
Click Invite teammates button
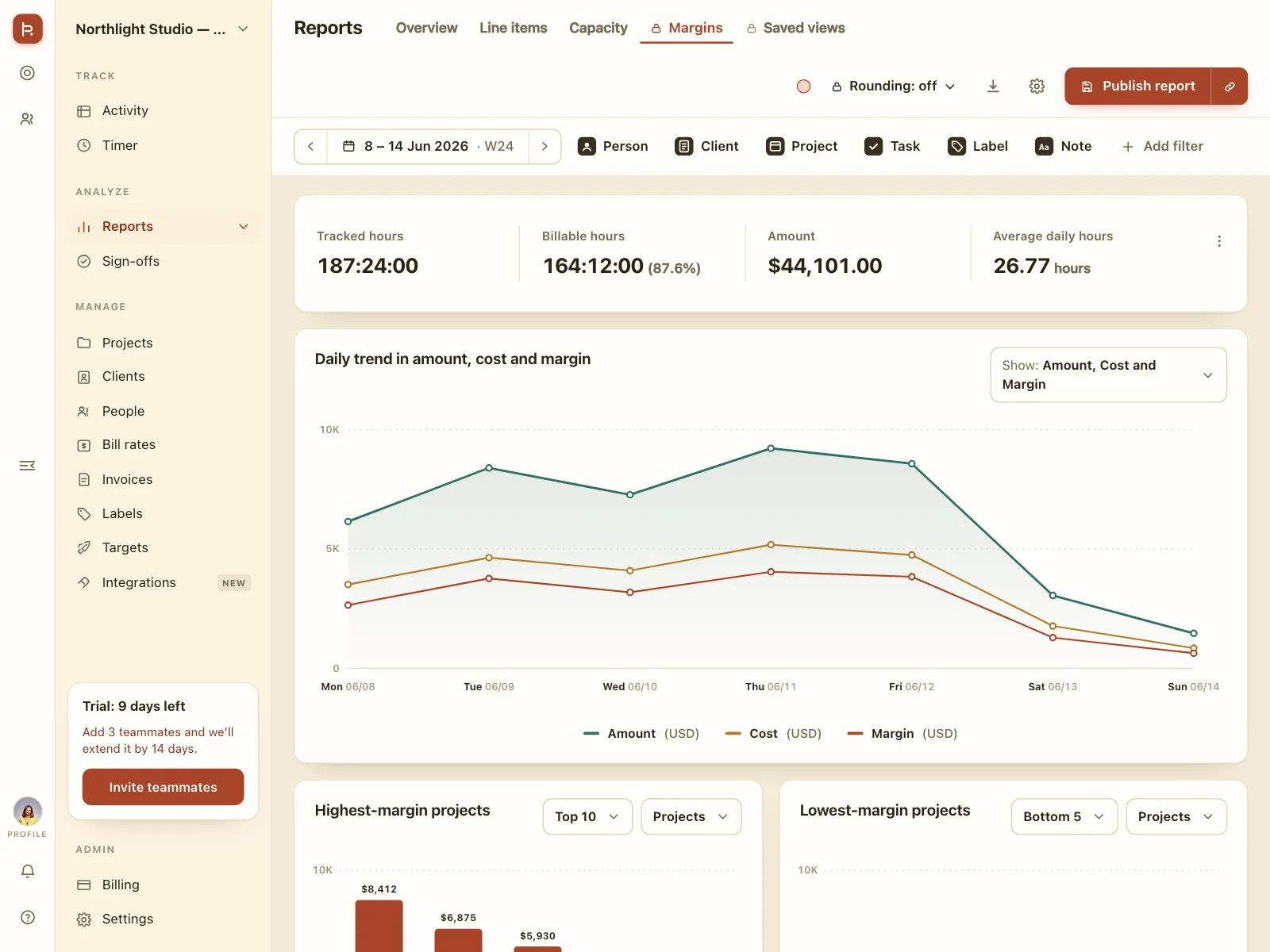[163, 787]
